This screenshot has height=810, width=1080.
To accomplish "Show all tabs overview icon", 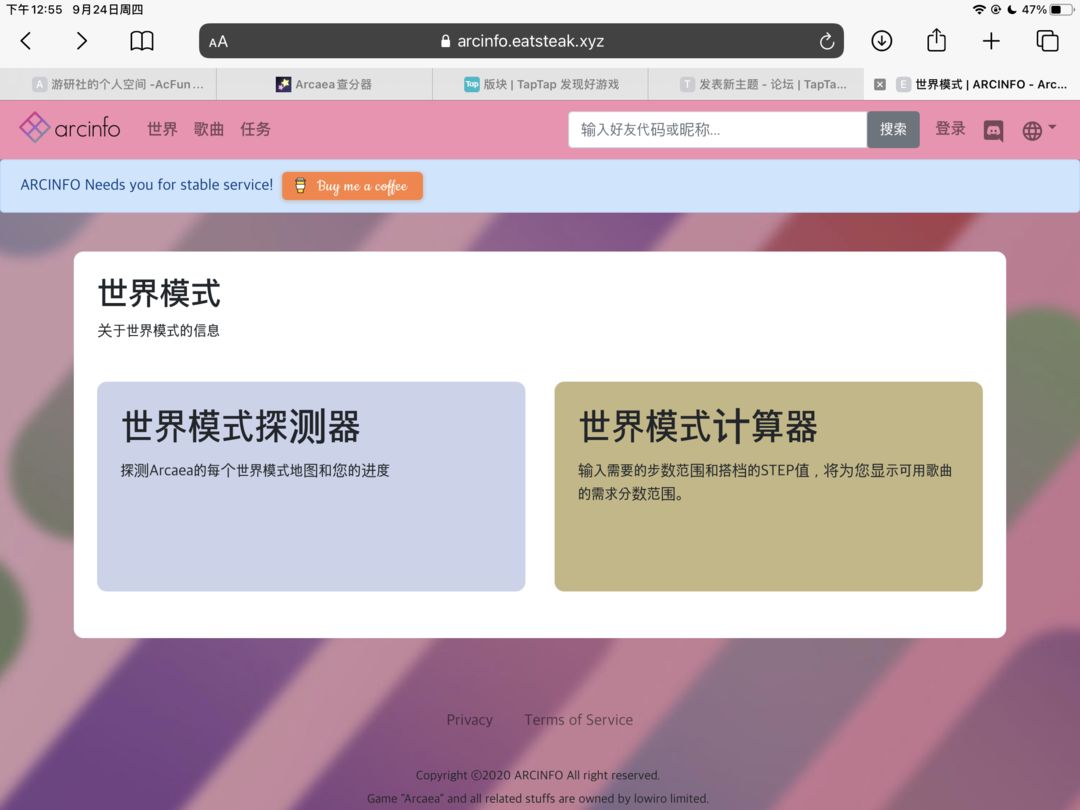I will coord(1047,41).
